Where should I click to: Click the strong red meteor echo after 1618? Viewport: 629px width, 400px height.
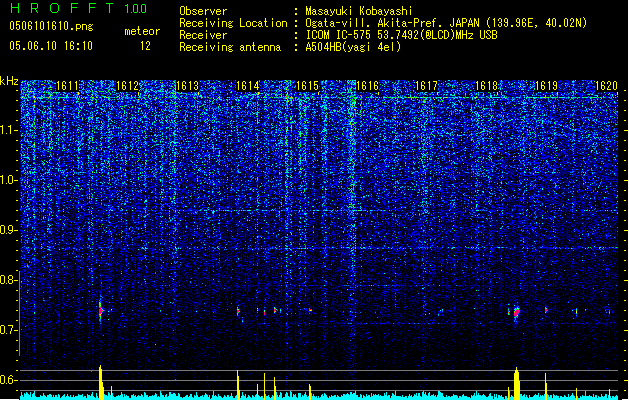coord(517,312)
